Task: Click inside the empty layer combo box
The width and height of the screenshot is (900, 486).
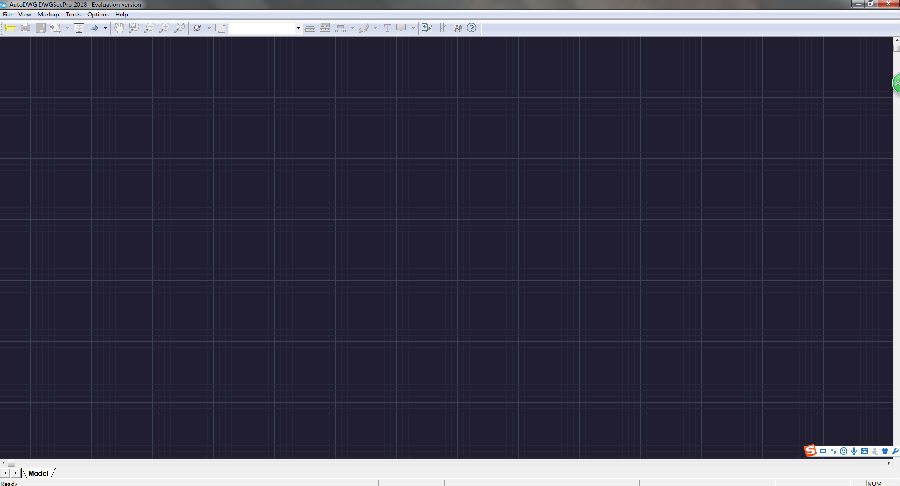Action: coord(262,28)
